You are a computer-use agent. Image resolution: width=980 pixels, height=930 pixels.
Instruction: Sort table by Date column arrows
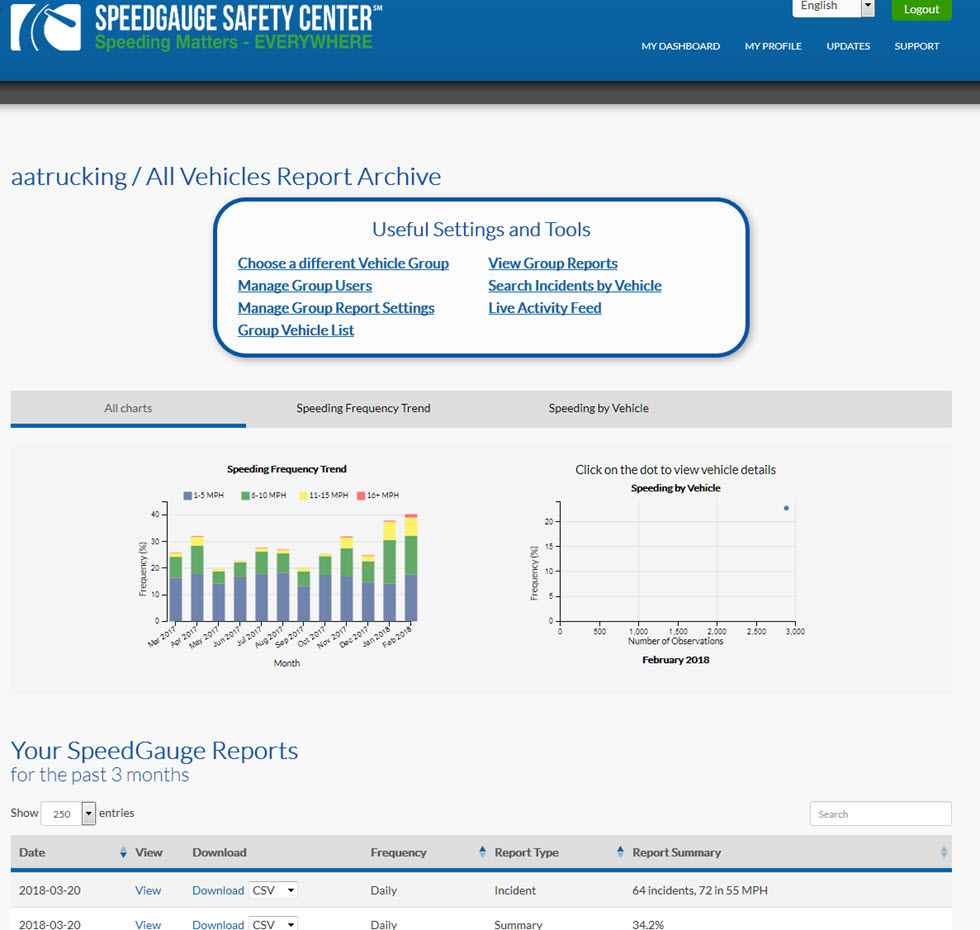point(123,852)
